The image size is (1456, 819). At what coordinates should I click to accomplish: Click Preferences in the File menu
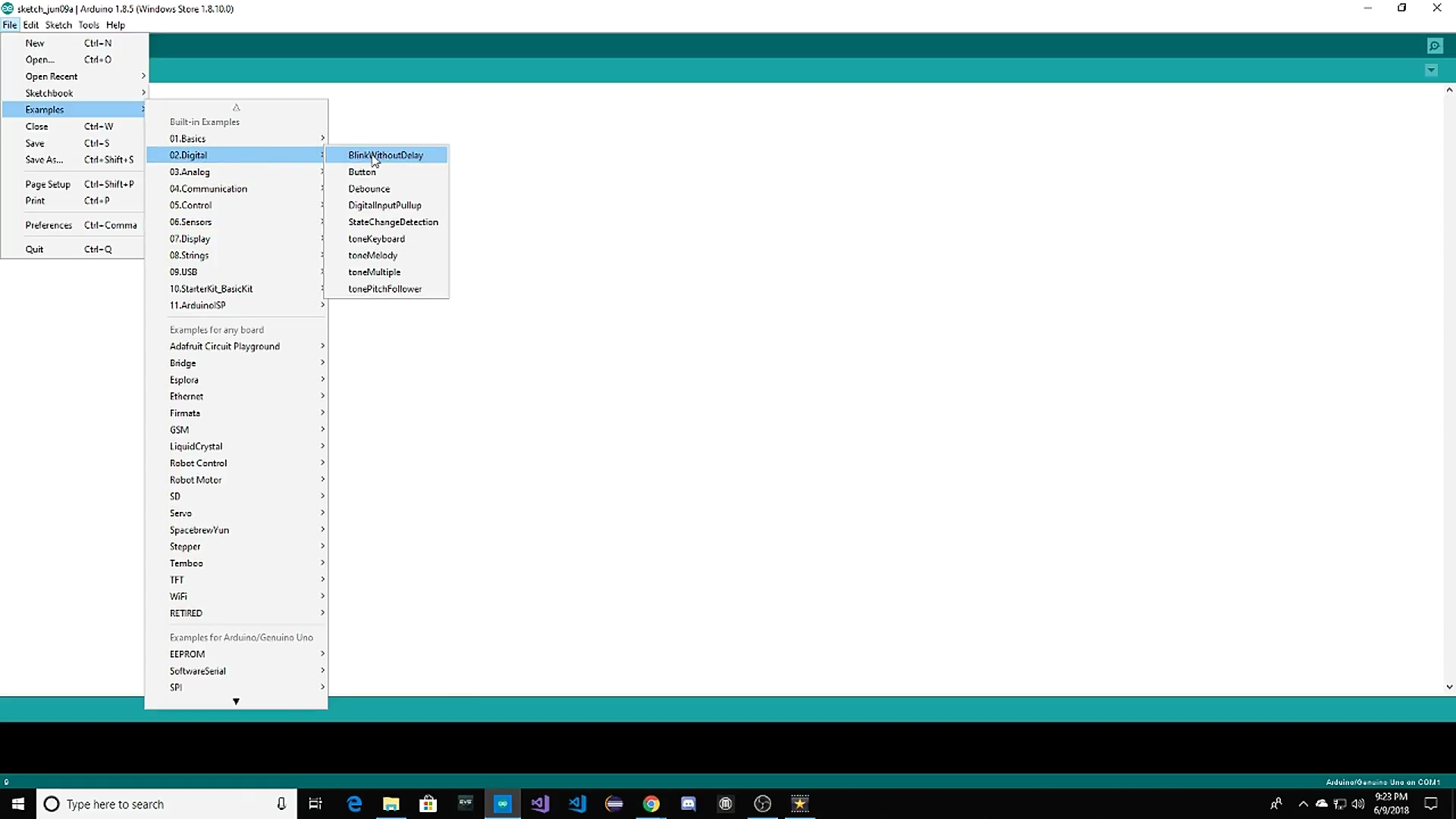49,225
